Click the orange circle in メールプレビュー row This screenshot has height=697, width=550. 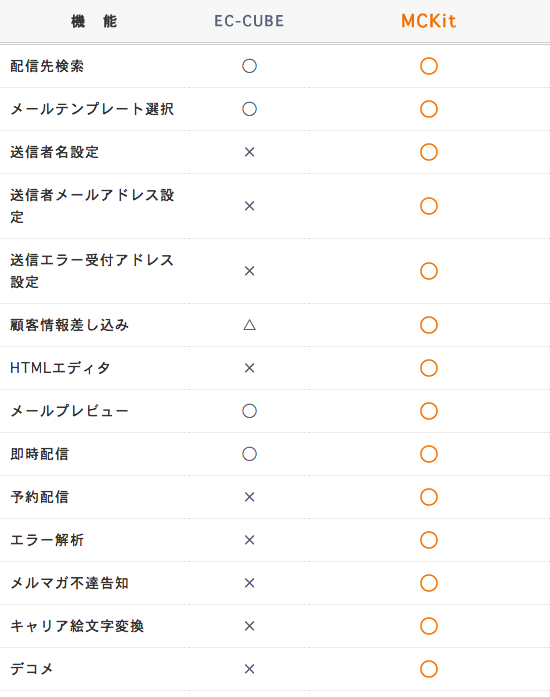[429, 411]
